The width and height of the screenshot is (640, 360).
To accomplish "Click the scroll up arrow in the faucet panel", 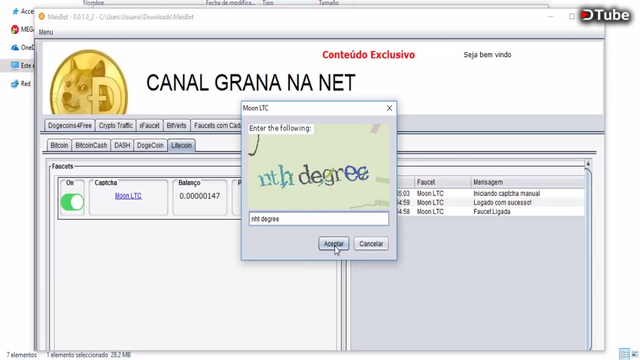I will pos(588,164).
